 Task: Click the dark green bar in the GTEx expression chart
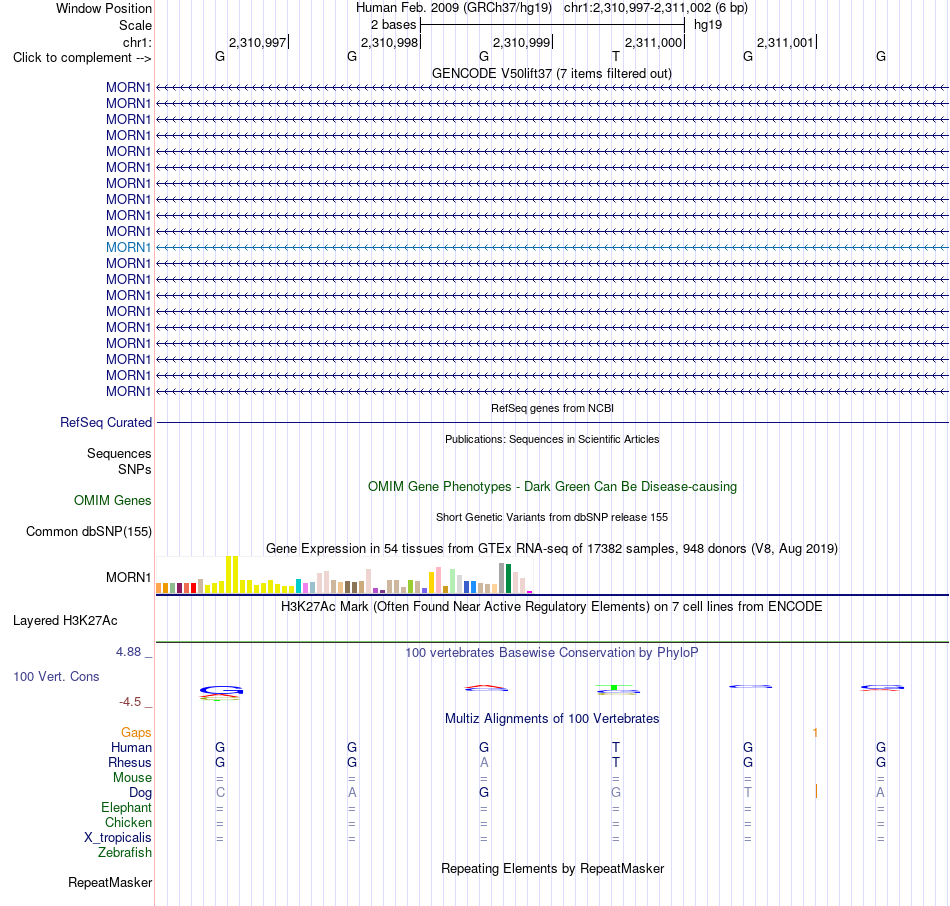click(509, 578)
